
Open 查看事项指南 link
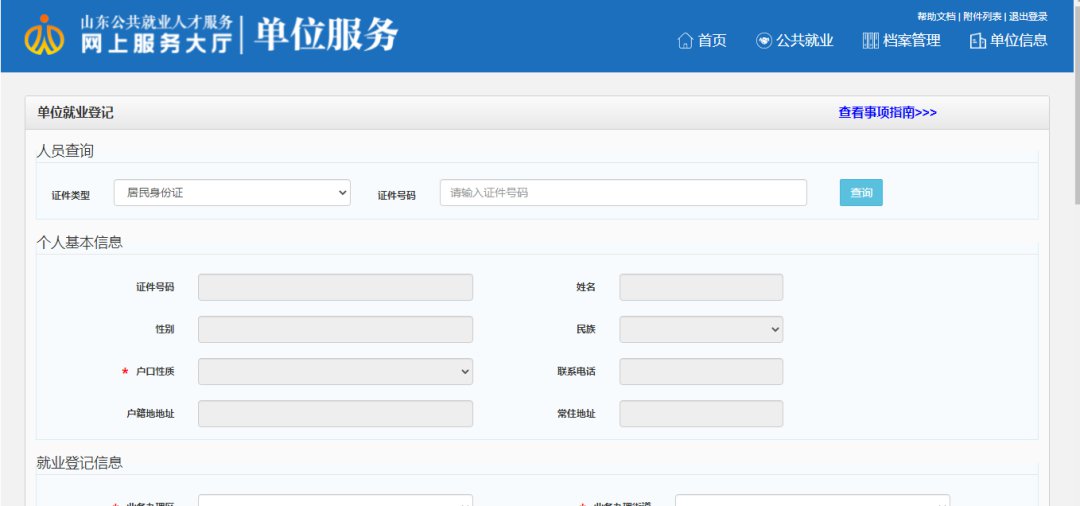[887, 113]
